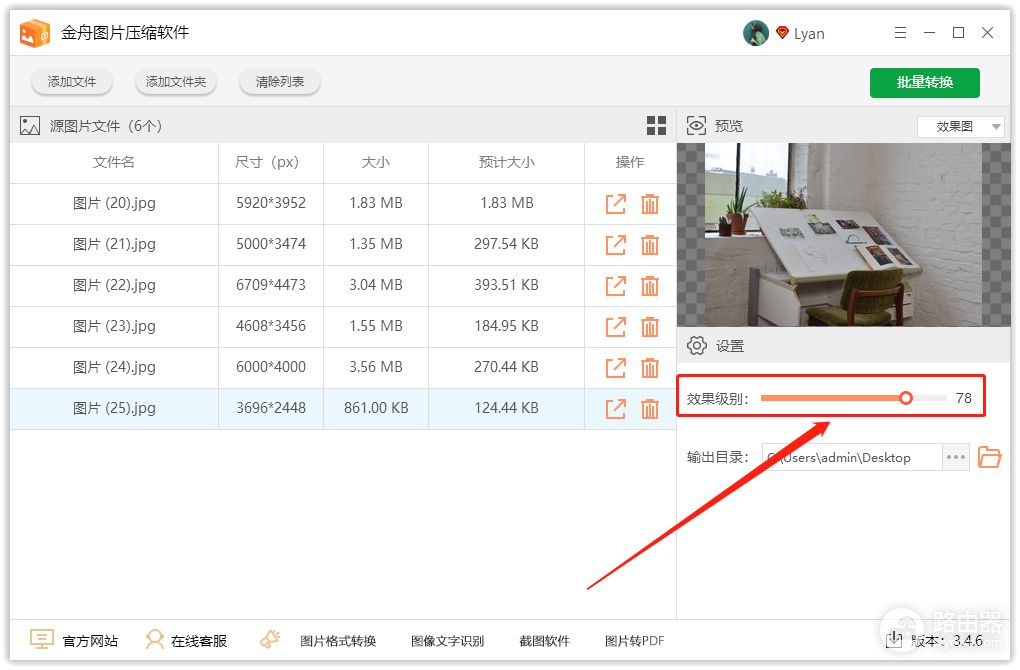Select 图片 (24).jpg row in list
Screen dimensions: 1020x670
[x=114, y=368]
